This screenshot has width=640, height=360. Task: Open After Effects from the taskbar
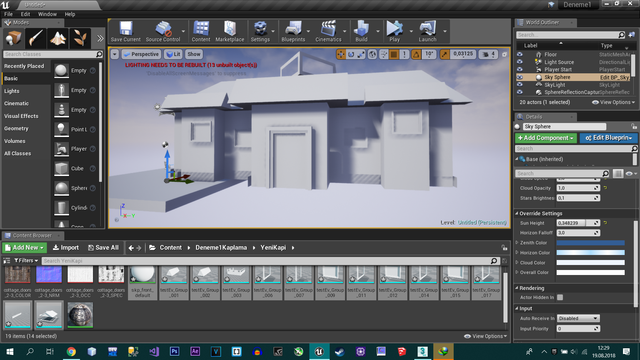[x=195, y=351]
